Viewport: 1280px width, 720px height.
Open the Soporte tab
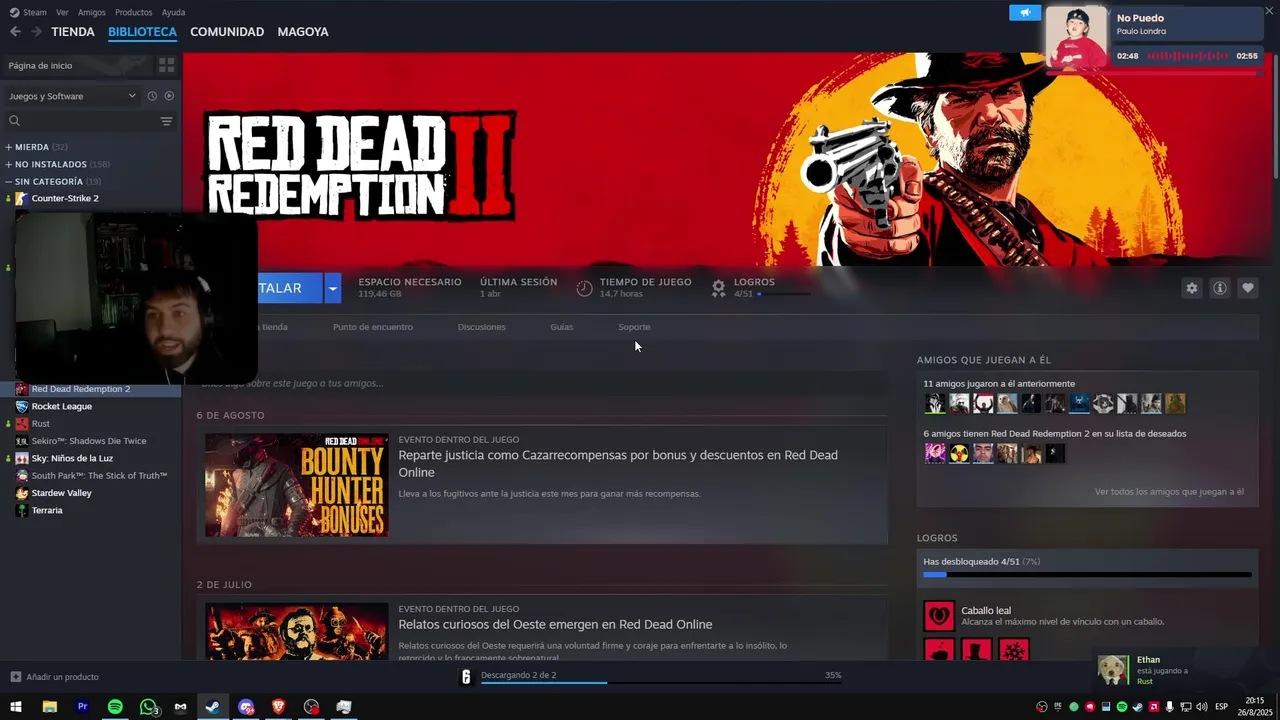click(634, 327)
